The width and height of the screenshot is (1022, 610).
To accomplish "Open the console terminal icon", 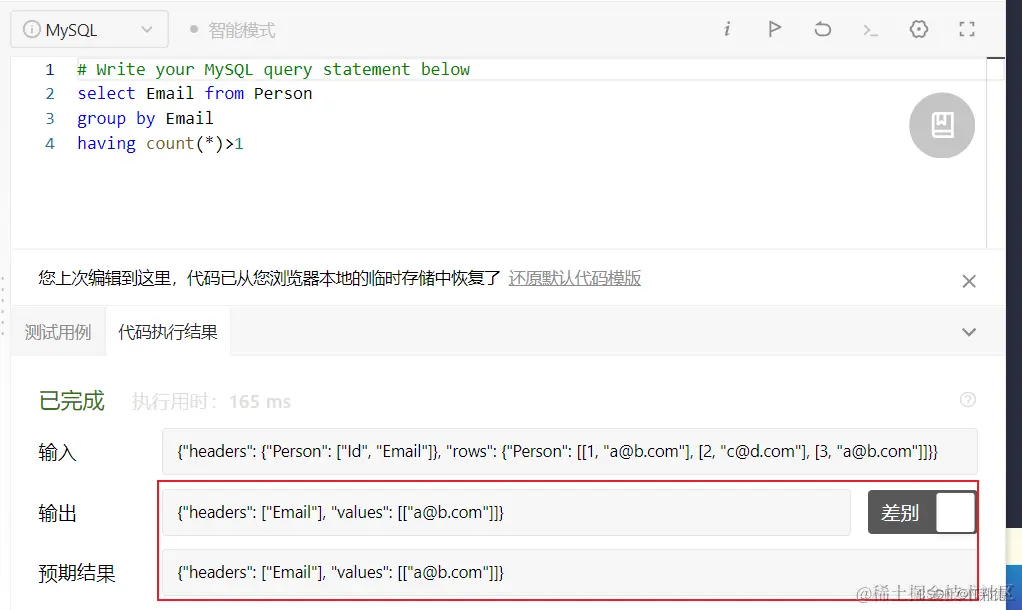I will tap(870, 30).
